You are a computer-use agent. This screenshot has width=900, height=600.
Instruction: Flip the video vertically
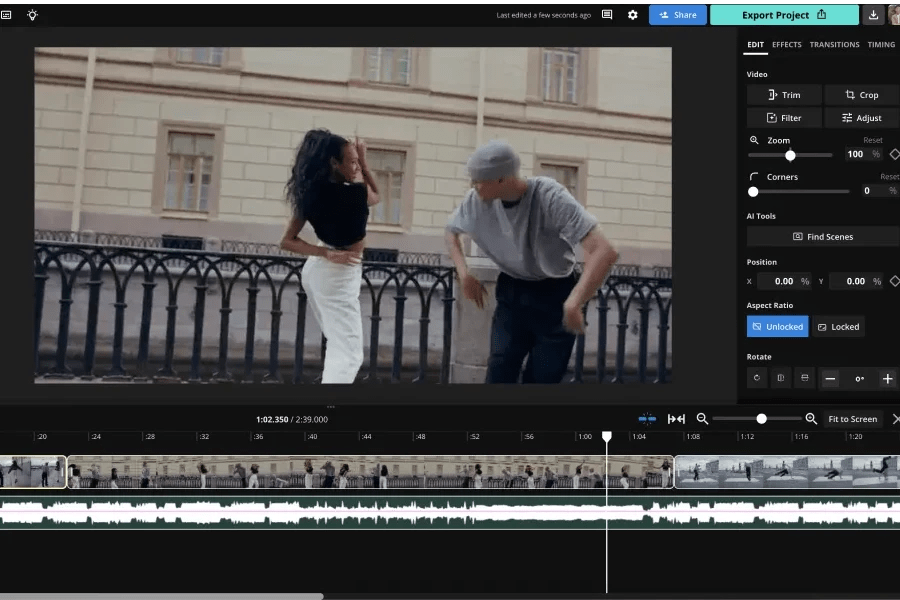(x=804, y=378)
